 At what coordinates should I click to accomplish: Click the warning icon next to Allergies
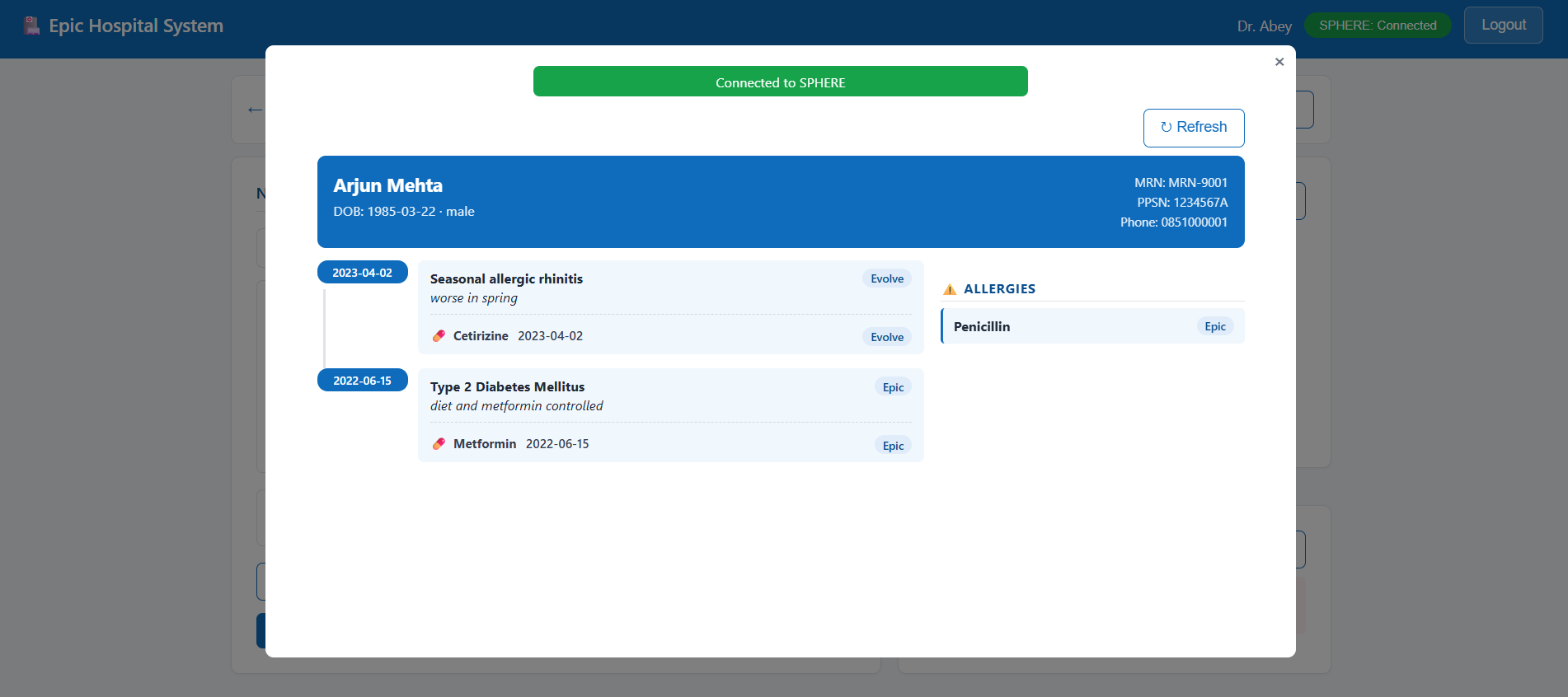950,289
